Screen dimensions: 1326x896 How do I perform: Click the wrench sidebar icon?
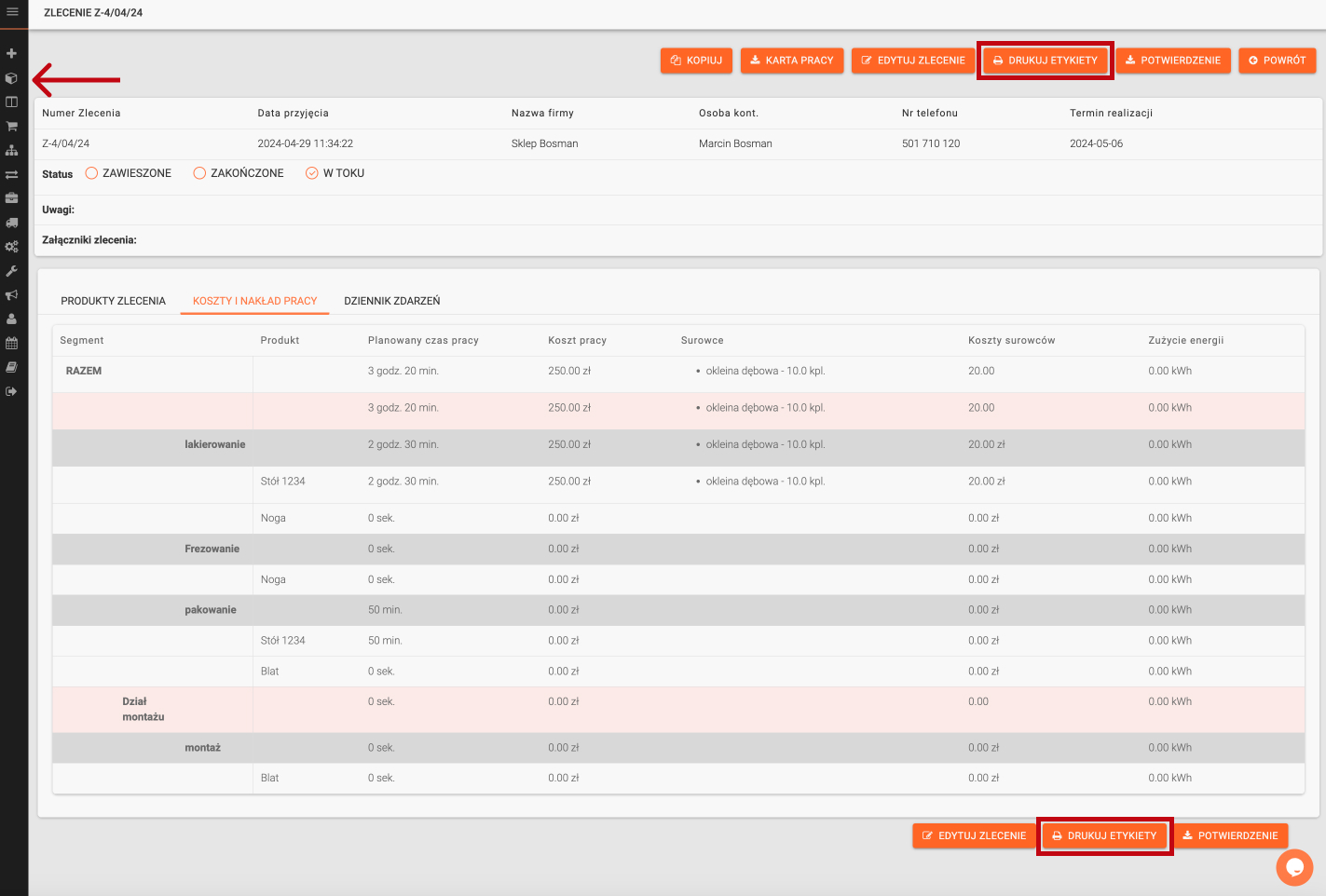click(12, 271)
